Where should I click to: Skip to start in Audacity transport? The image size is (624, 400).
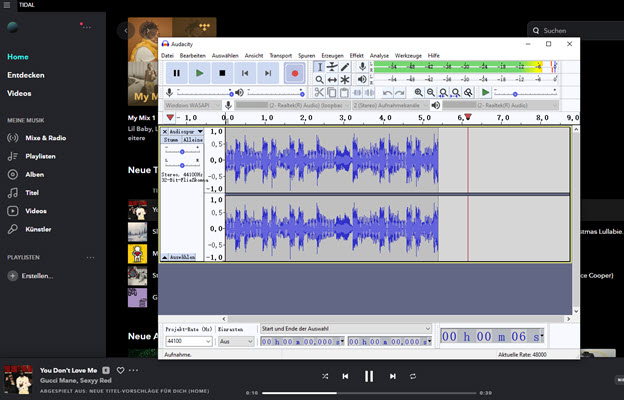coord(245,73)
